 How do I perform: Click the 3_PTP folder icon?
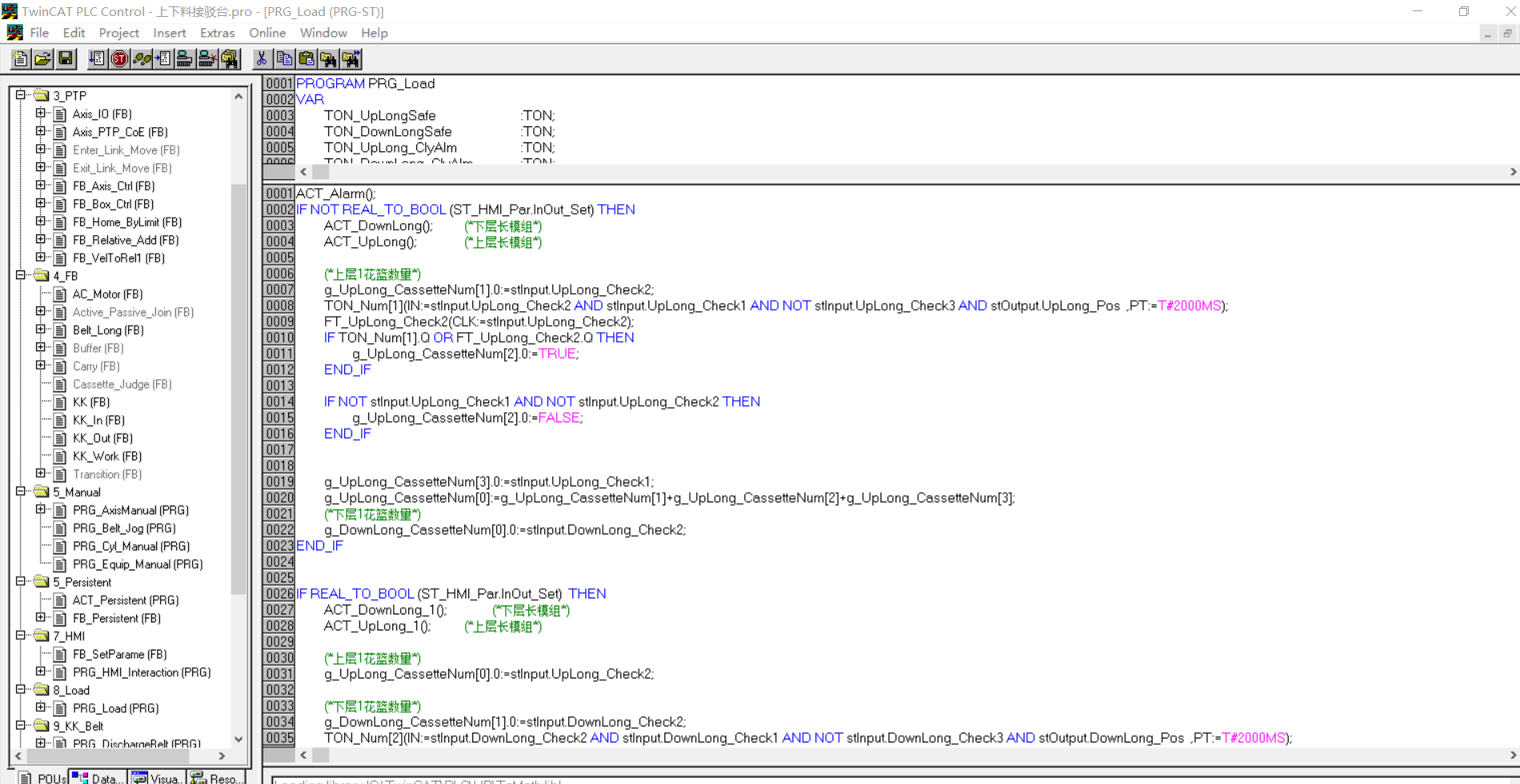(x=42, y=95)
